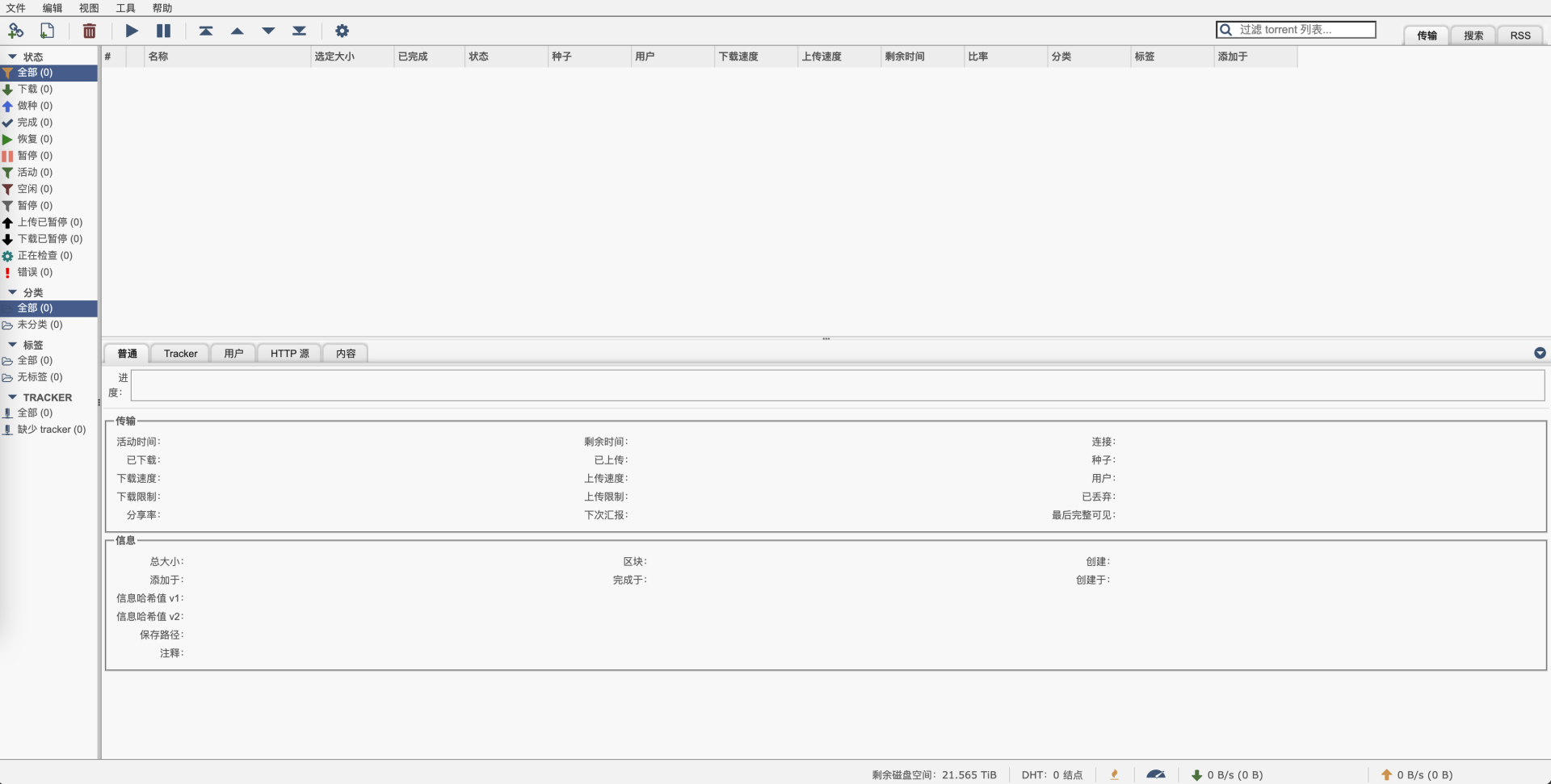Filter by 活动 (0) status
The image size is (1551, 784).
pos(48,172)
